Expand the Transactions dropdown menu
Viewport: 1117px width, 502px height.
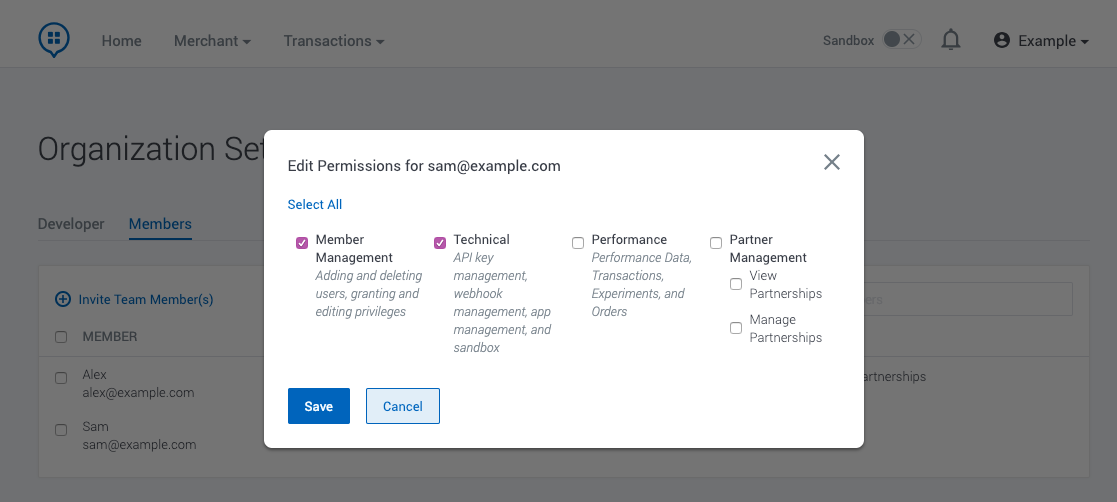334,41
